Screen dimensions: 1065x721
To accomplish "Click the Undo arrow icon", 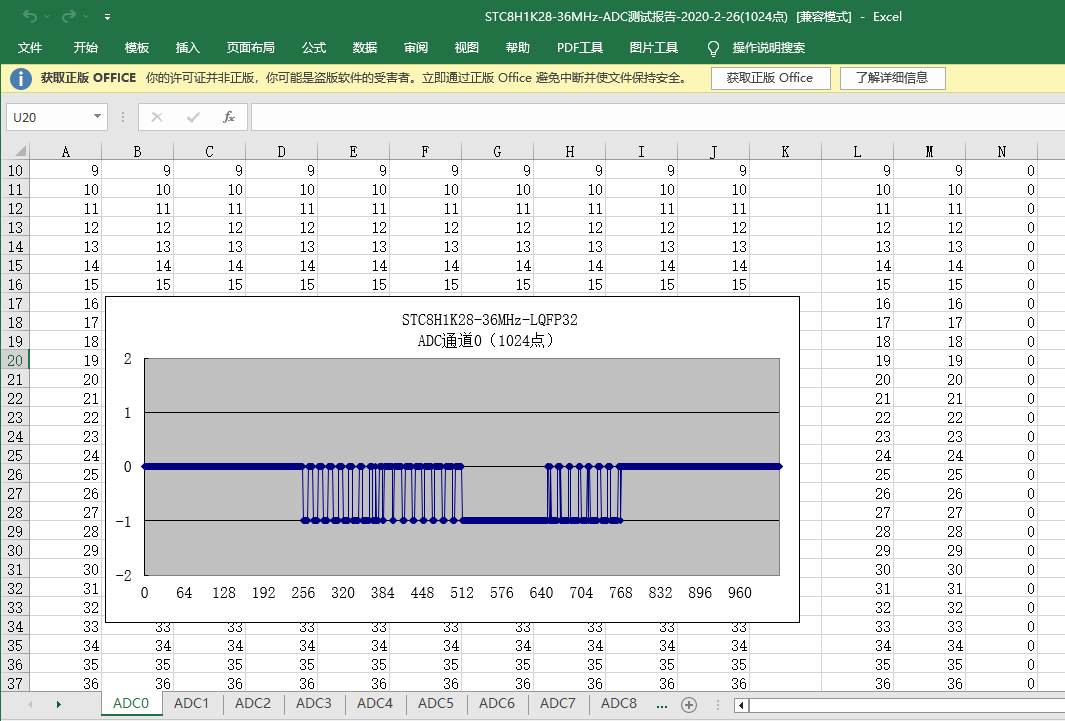I will [x=29, y=16].
